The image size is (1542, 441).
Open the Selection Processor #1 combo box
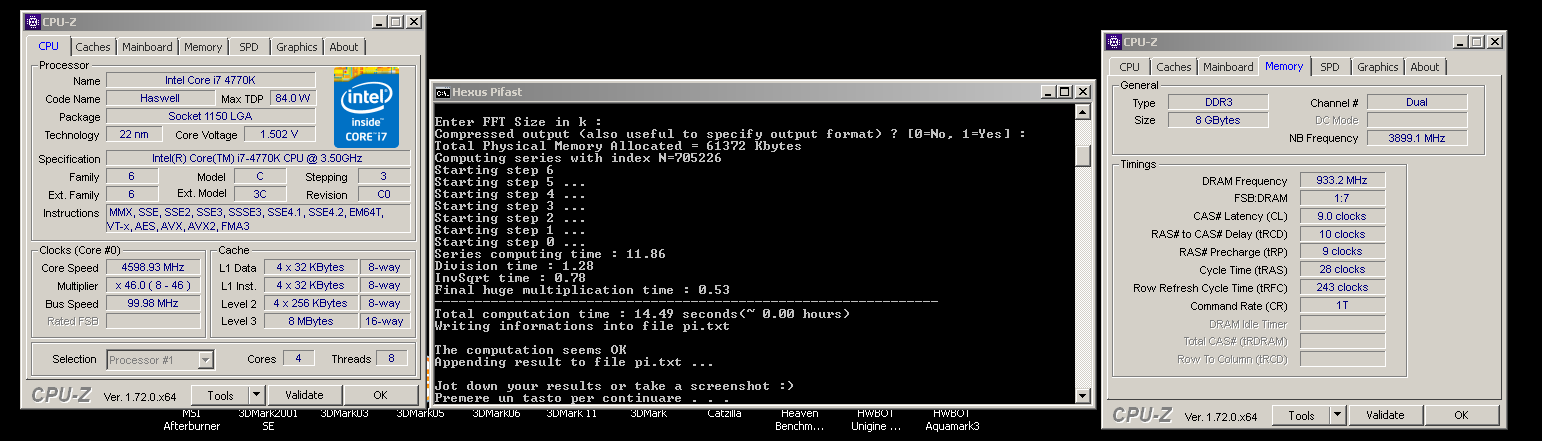160,359
